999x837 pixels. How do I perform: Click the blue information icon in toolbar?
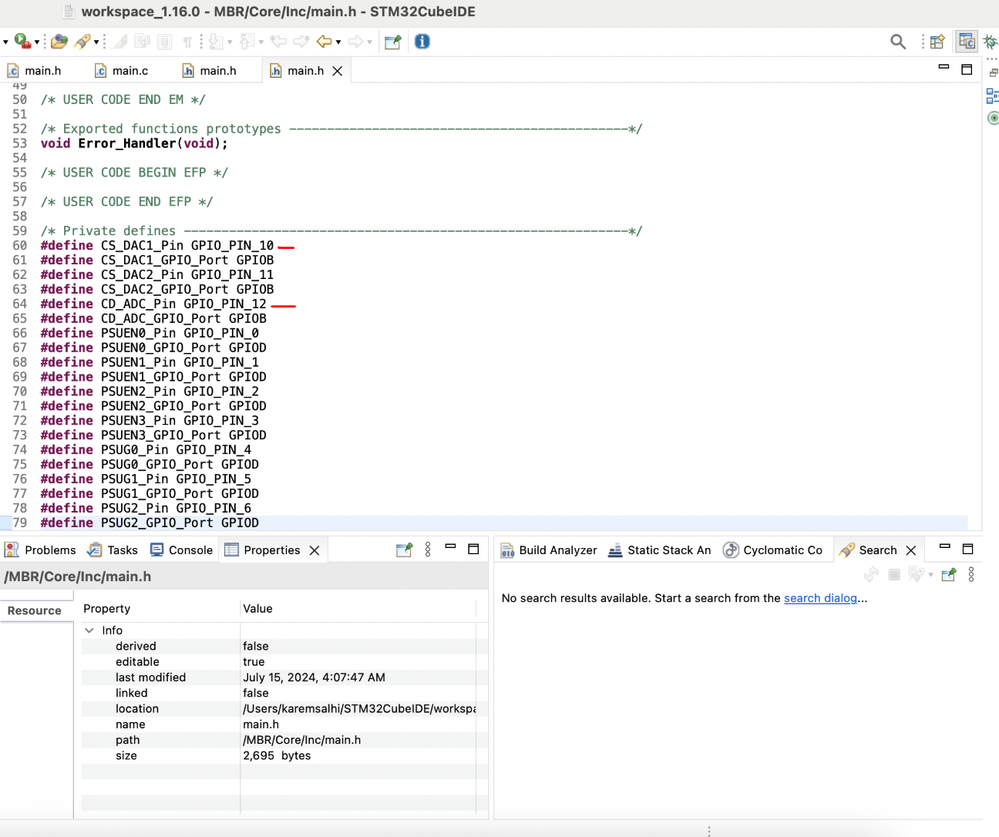422,42
